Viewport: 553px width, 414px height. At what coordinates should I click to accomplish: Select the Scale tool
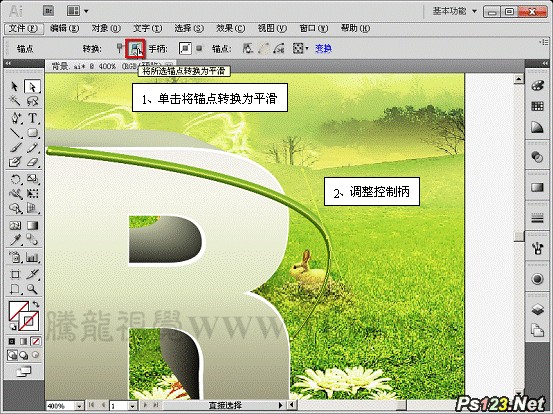(32, 179)
